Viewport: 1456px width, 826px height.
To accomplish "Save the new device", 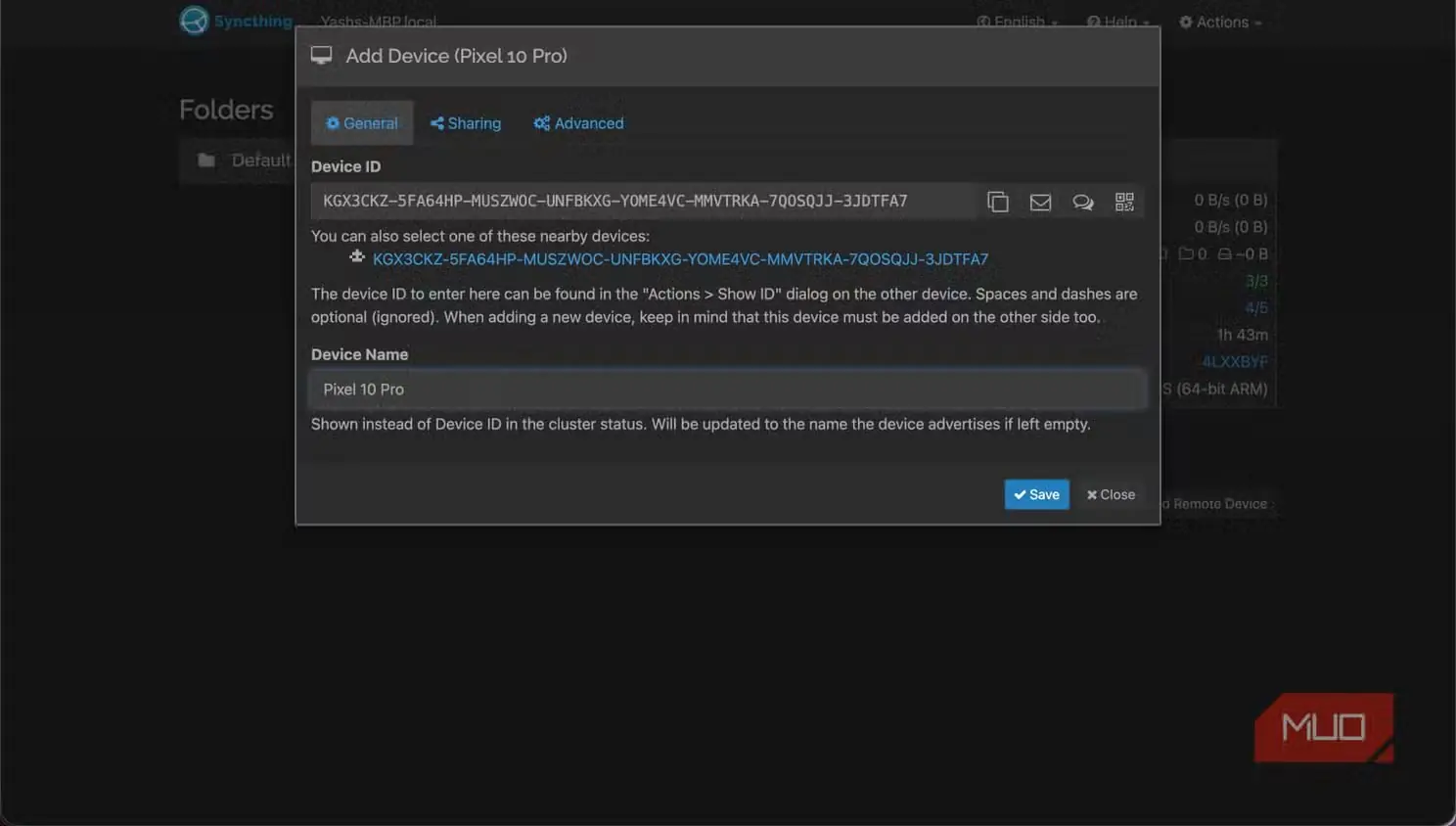I will click(x=1036, y=494).
